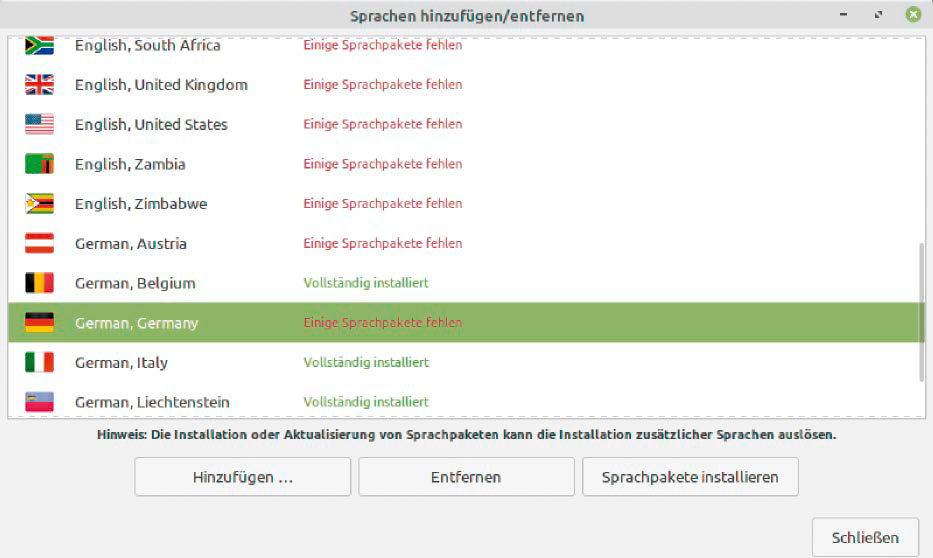Click missing packages status for Austria
Viewport: 933px width, 558px height.
click(383, 243)
